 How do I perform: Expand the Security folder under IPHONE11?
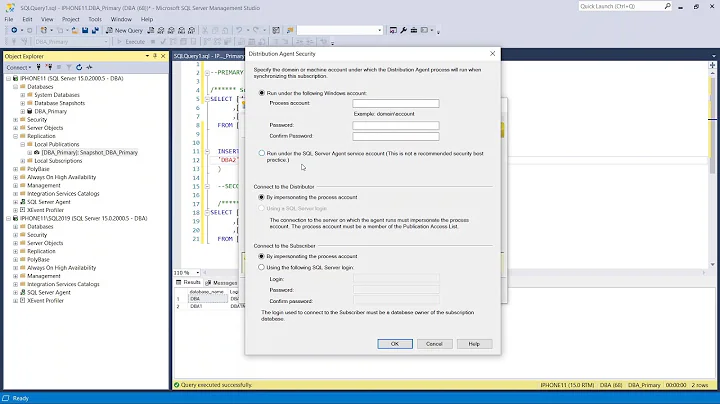16,120
